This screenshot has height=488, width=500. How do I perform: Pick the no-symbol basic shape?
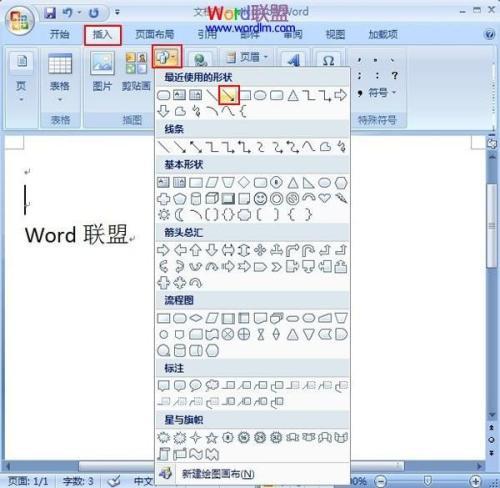[292, 199]
